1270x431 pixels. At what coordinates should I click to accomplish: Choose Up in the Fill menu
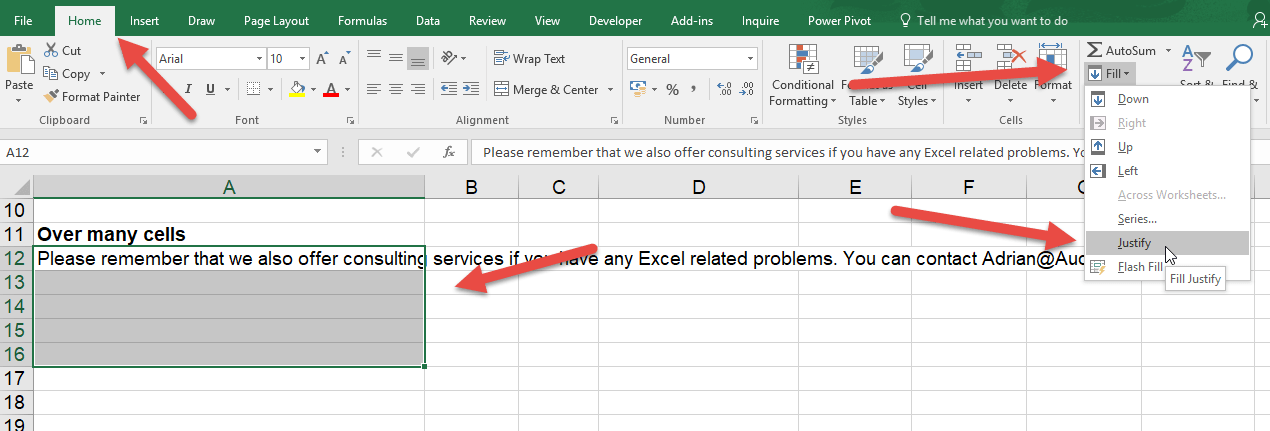[x=1167, y=147]
